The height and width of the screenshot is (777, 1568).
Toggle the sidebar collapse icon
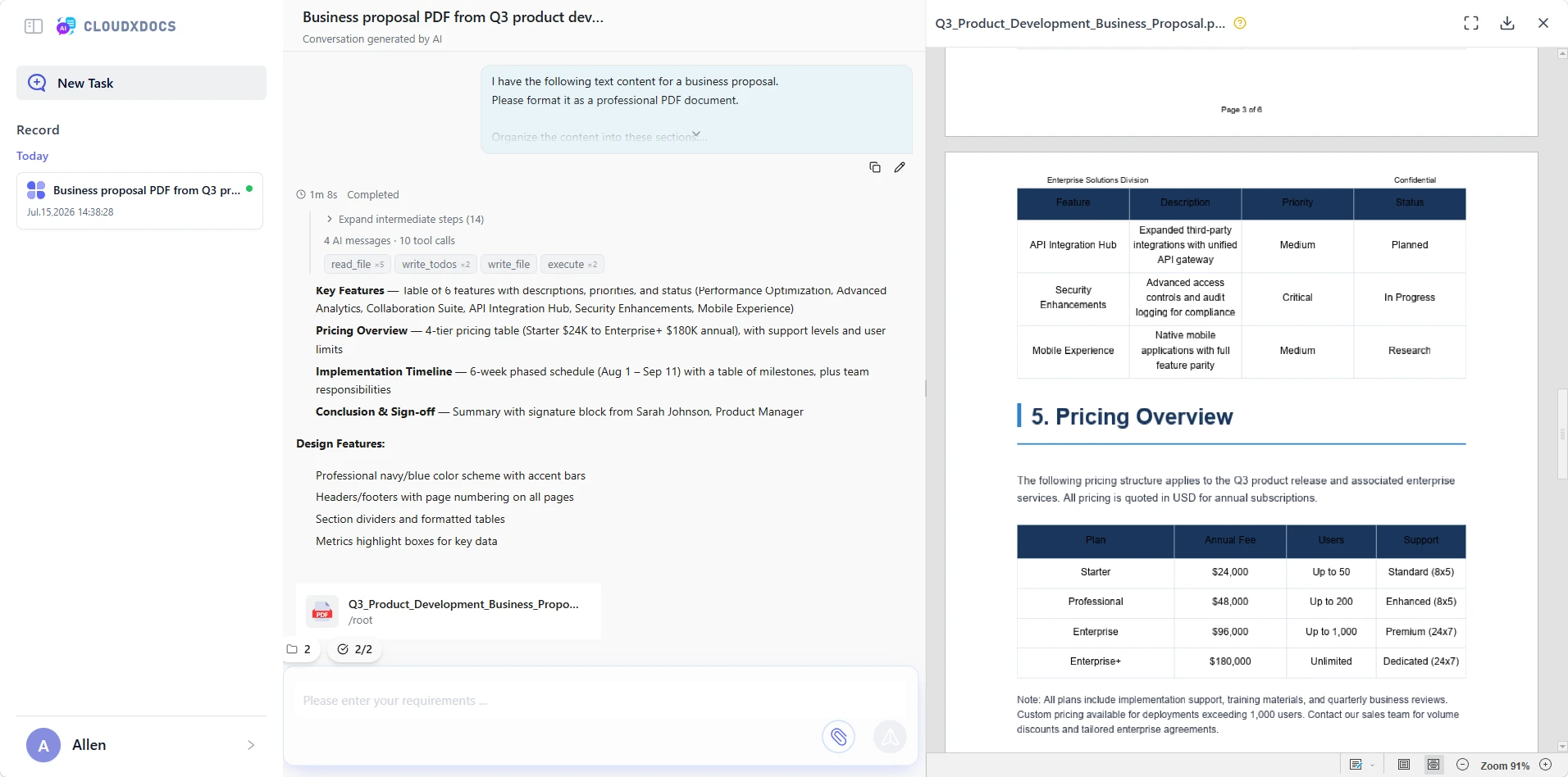point(34,26)
